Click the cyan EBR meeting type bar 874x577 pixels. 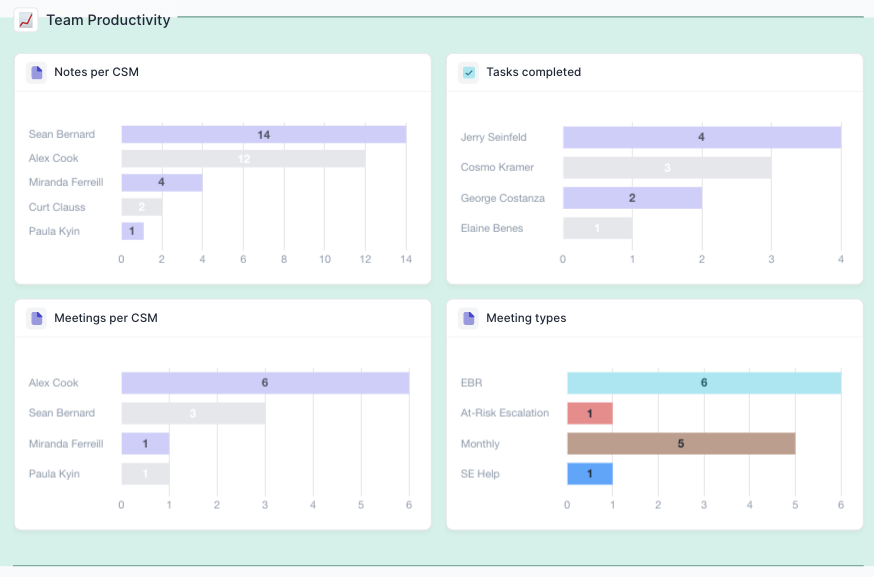(704, 383)
